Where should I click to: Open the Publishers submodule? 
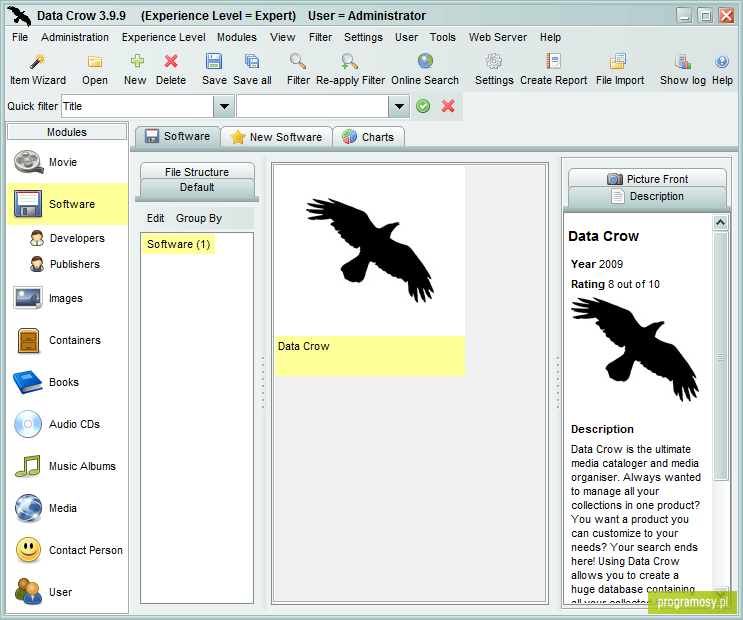tap(65, 264)
